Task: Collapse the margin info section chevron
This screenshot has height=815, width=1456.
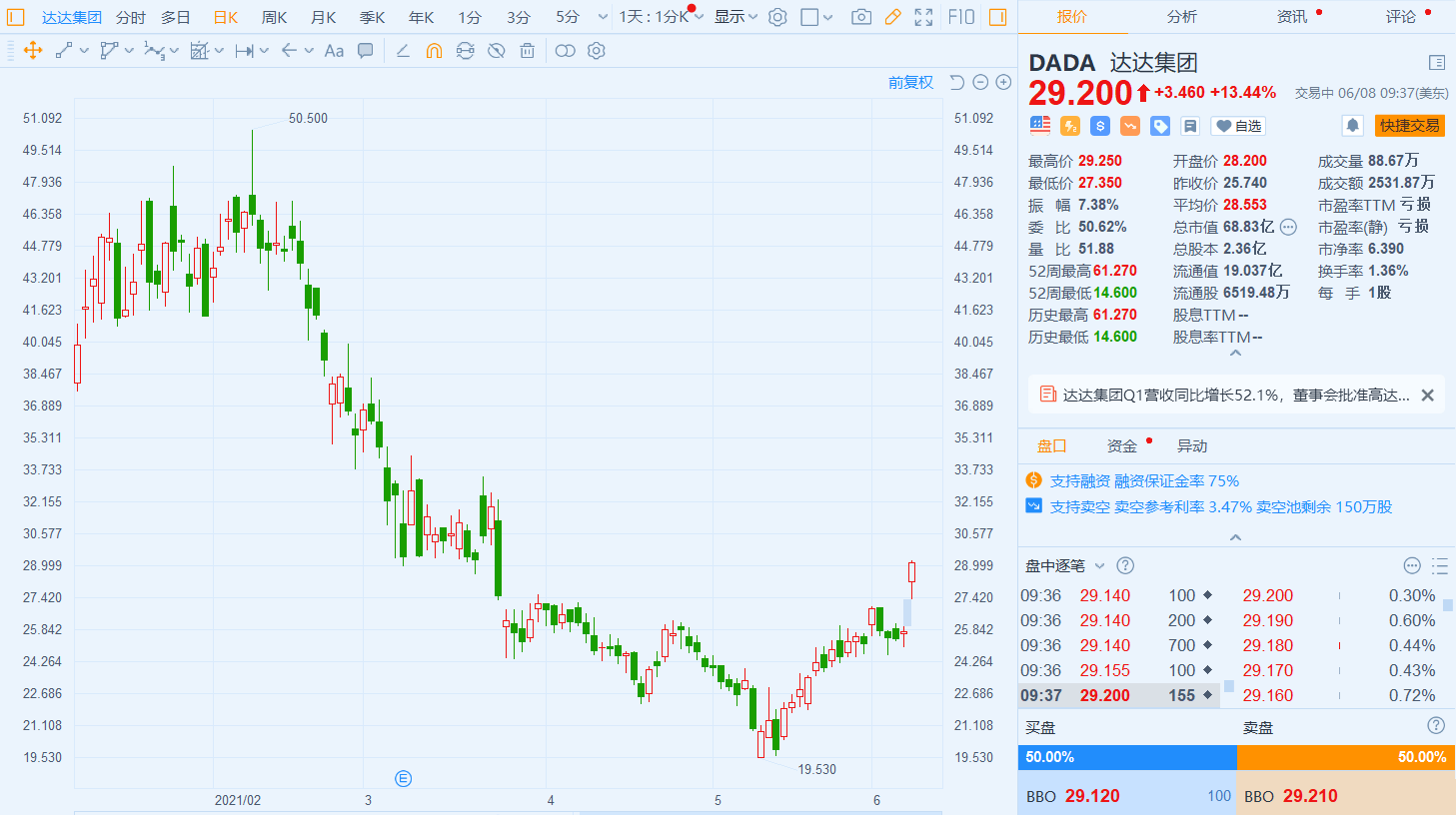Action: [1235, 537]
